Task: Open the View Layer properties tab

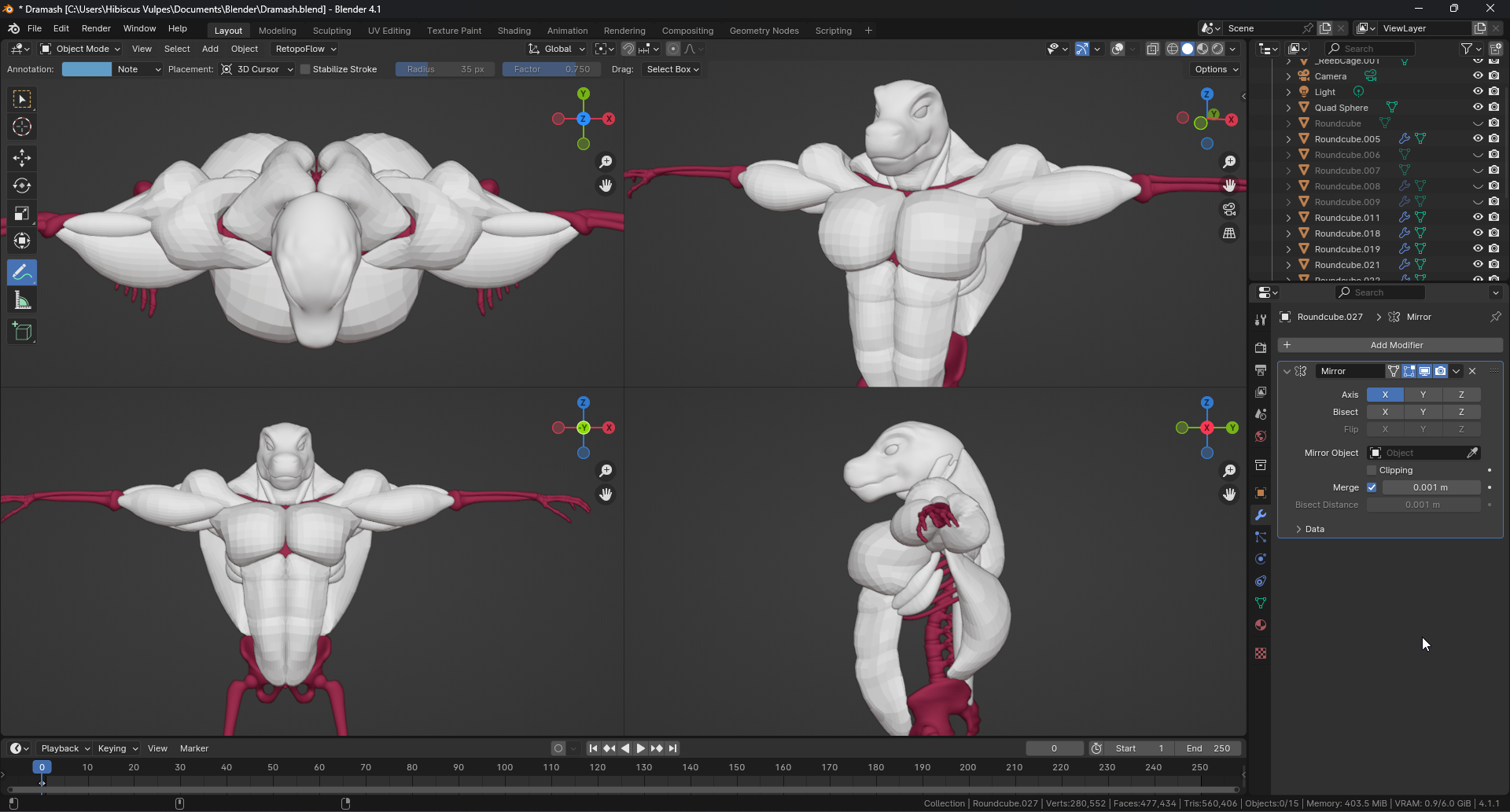Action: pos(1261,391)
